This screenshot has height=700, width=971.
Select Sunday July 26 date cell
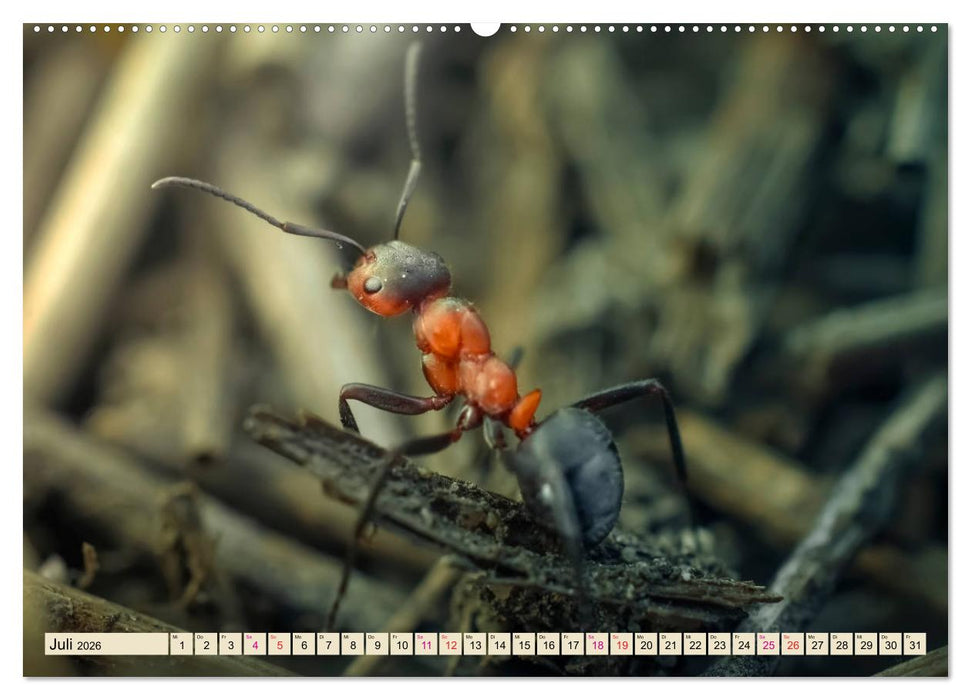point(792,644)
